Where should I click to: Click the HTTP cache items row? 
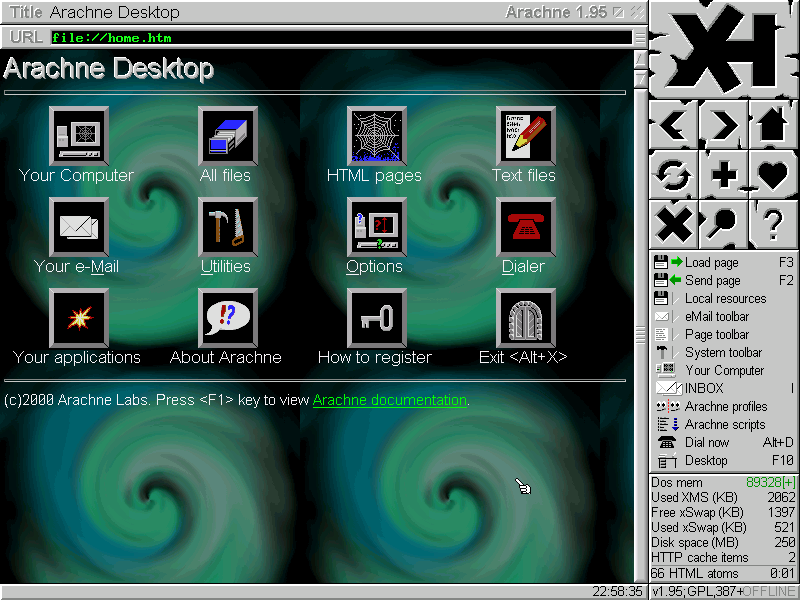point(723,557)
